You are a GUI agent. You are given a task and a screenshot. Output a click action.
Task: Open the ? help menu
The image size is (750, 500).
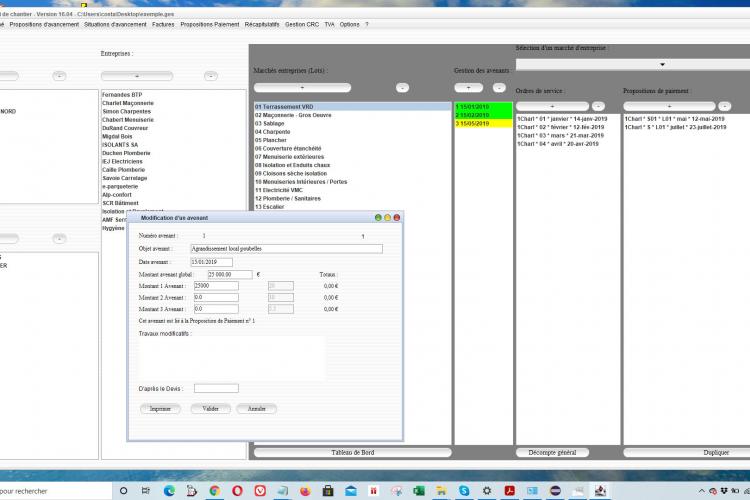(x=367, y=24)
